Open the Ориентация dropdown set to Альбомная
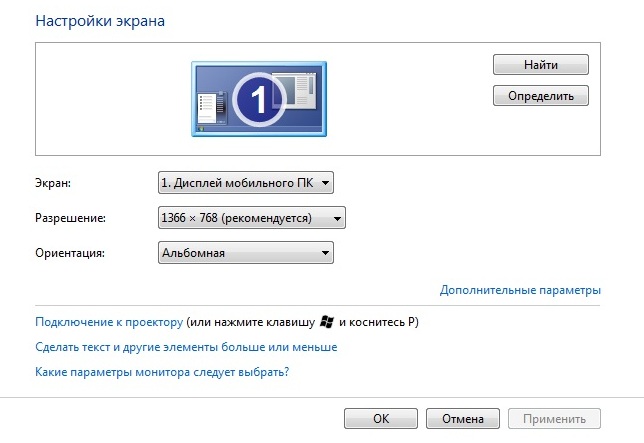This screenshot has width=644, height=443. (x=245, y=253)
